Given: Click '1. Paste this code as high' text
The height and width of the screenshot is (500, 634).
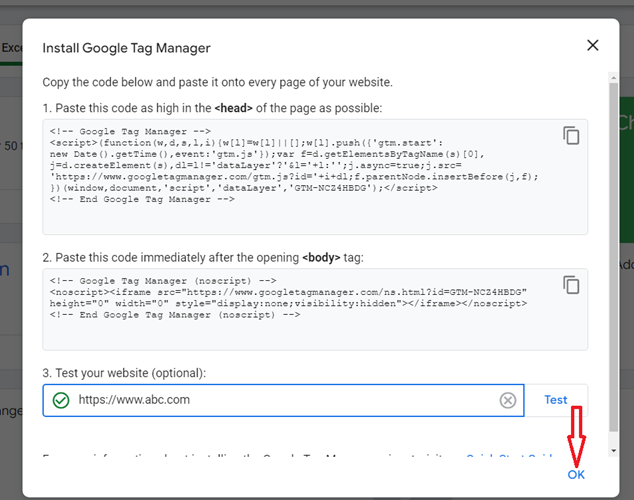Looking at the screenshot, I should click(x=212, y=108).
